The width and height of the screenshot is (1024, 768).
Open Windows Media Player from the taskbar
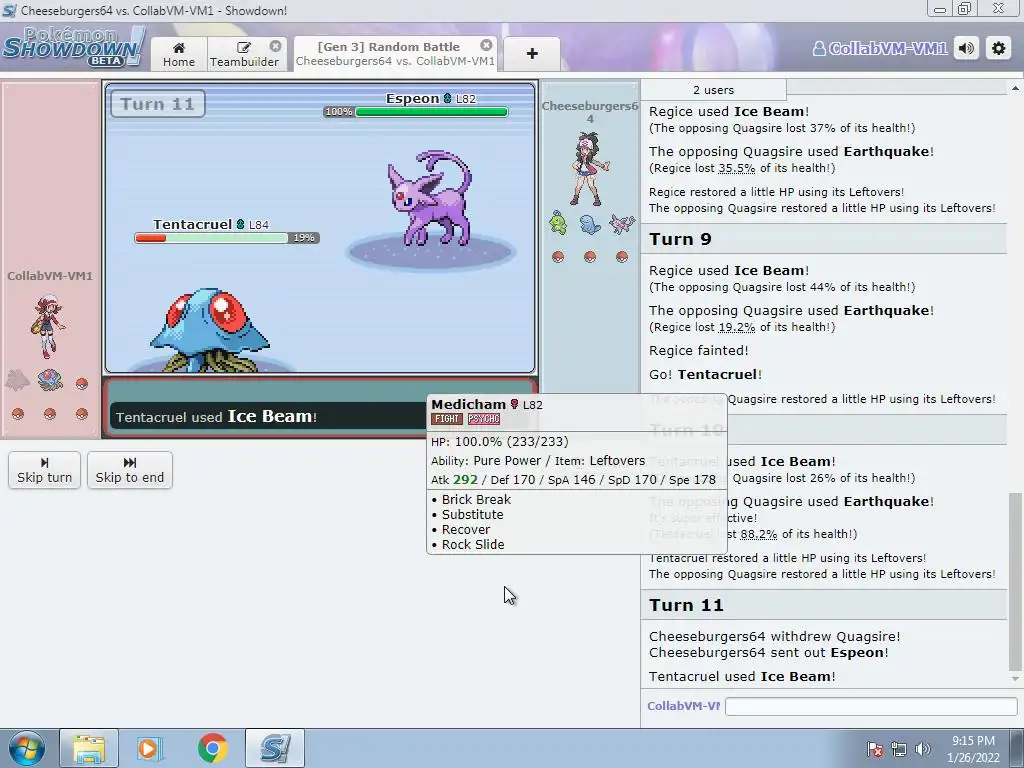click(x=149, y=748)
